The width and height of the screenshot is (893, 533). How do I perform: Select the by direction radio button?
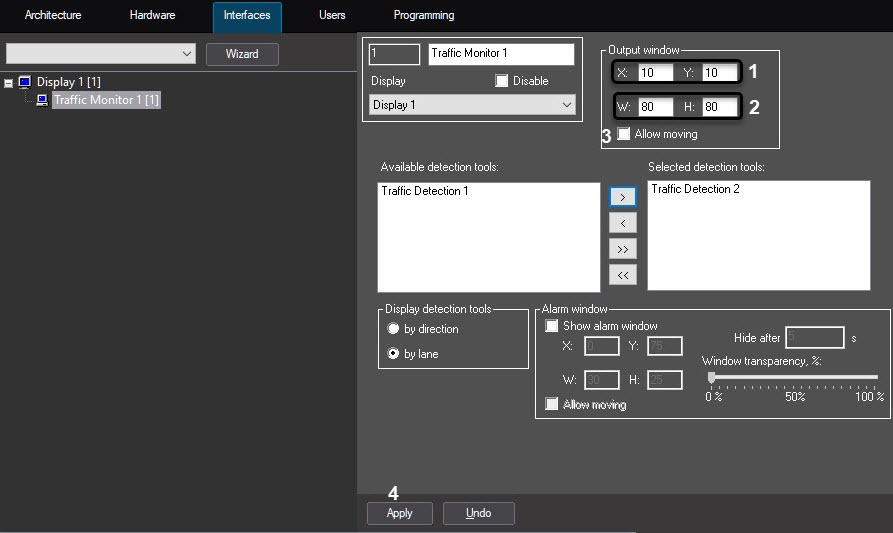(x=393, y=329)
